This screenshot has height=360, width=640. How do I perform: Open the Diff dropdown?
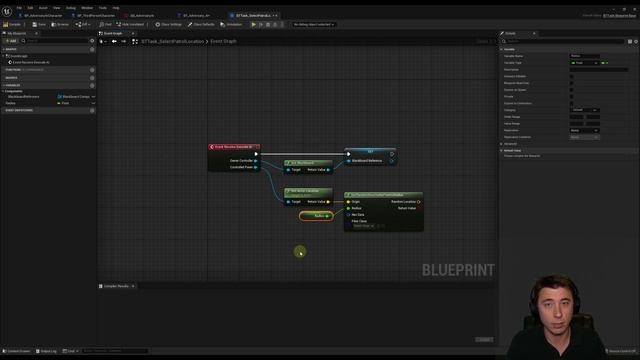(82, 24)
